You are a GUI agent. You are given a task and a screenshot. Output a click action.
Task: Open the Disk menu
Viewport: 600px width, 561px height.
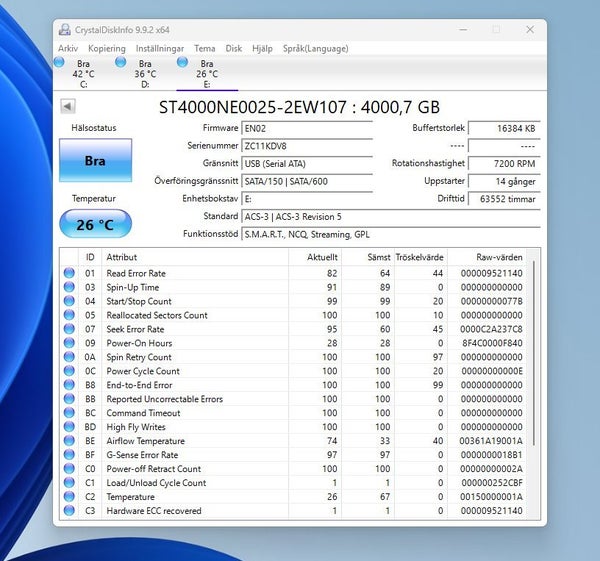pos(234,49)
